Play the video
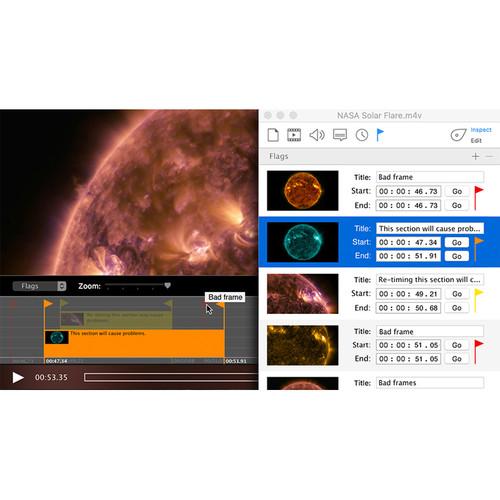Viewport: 500px width, 500px height. pos(18,377)
